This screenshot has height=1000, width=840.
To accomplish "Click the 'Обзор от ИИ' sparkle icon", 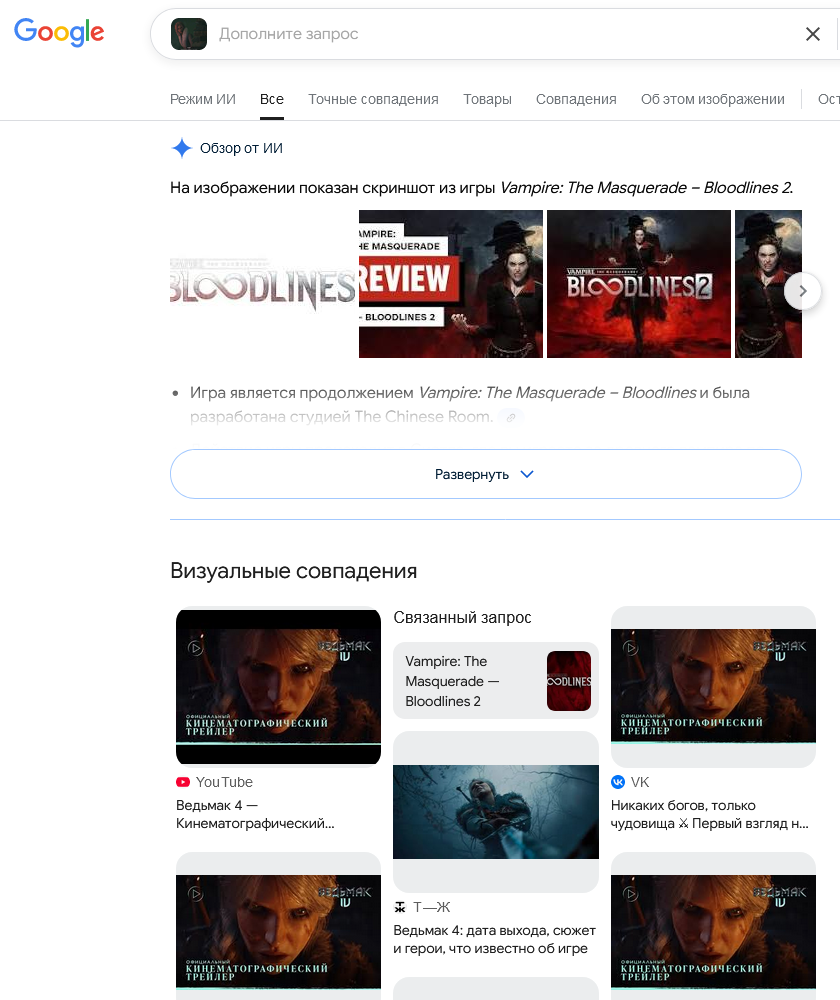I will click(x=182, y=148).
